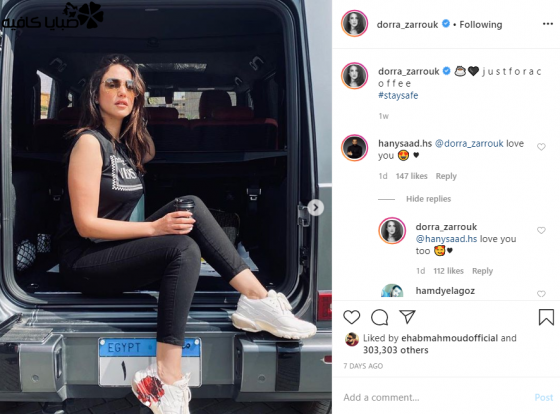Reply to dorra_zarrouk's love you too comment
Image resolution: width=560 pixels, height=414 pixels.
[482, 271]
